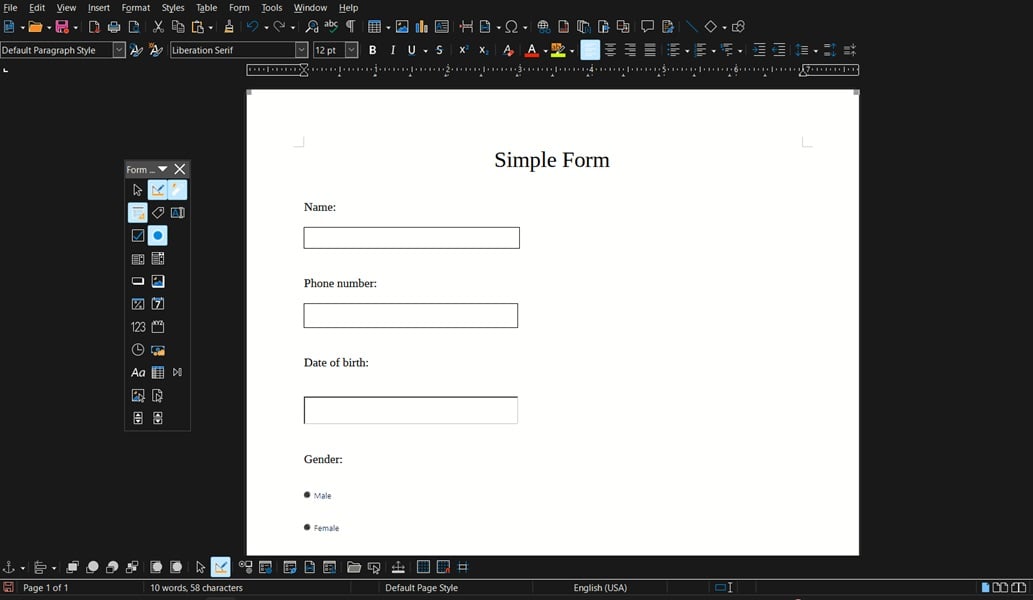Click English (USA) language in status bar
1033x600 pixels.
(600, 587)
